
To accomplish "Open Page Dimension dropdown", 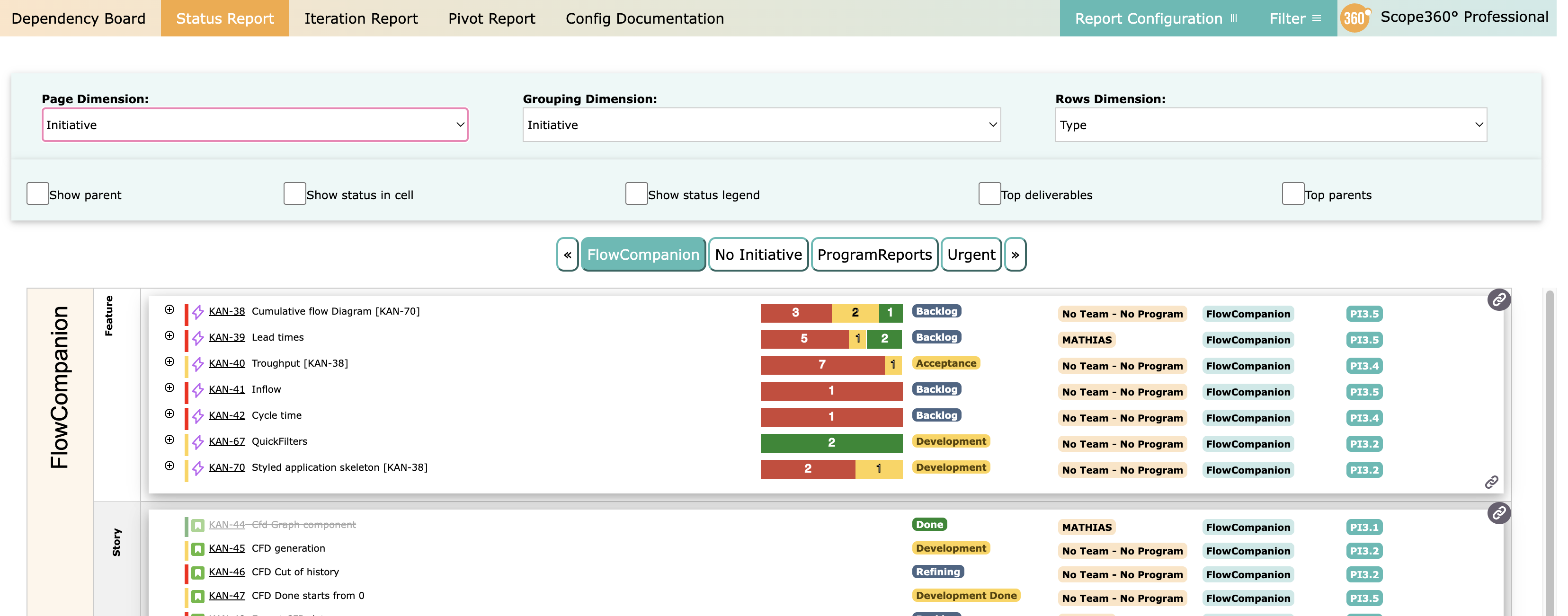I will pyautogui.click(x=255, y=124).
